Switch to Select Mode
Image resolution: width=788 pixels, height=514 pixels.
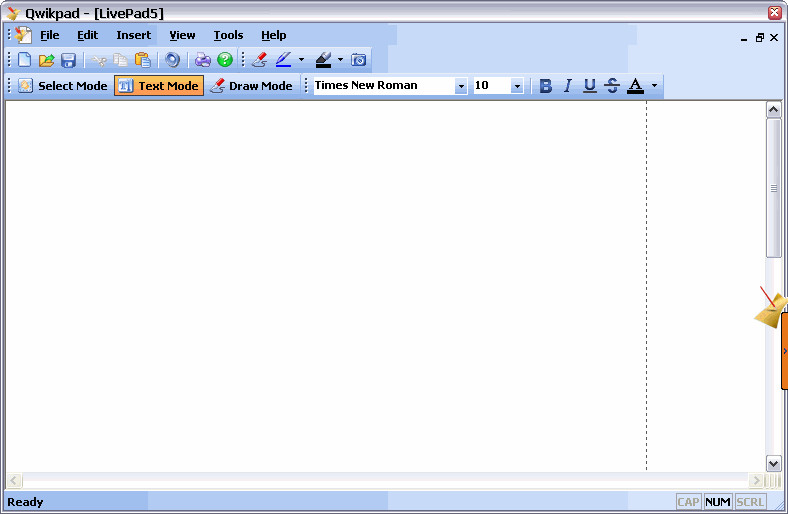coord(63,85)
